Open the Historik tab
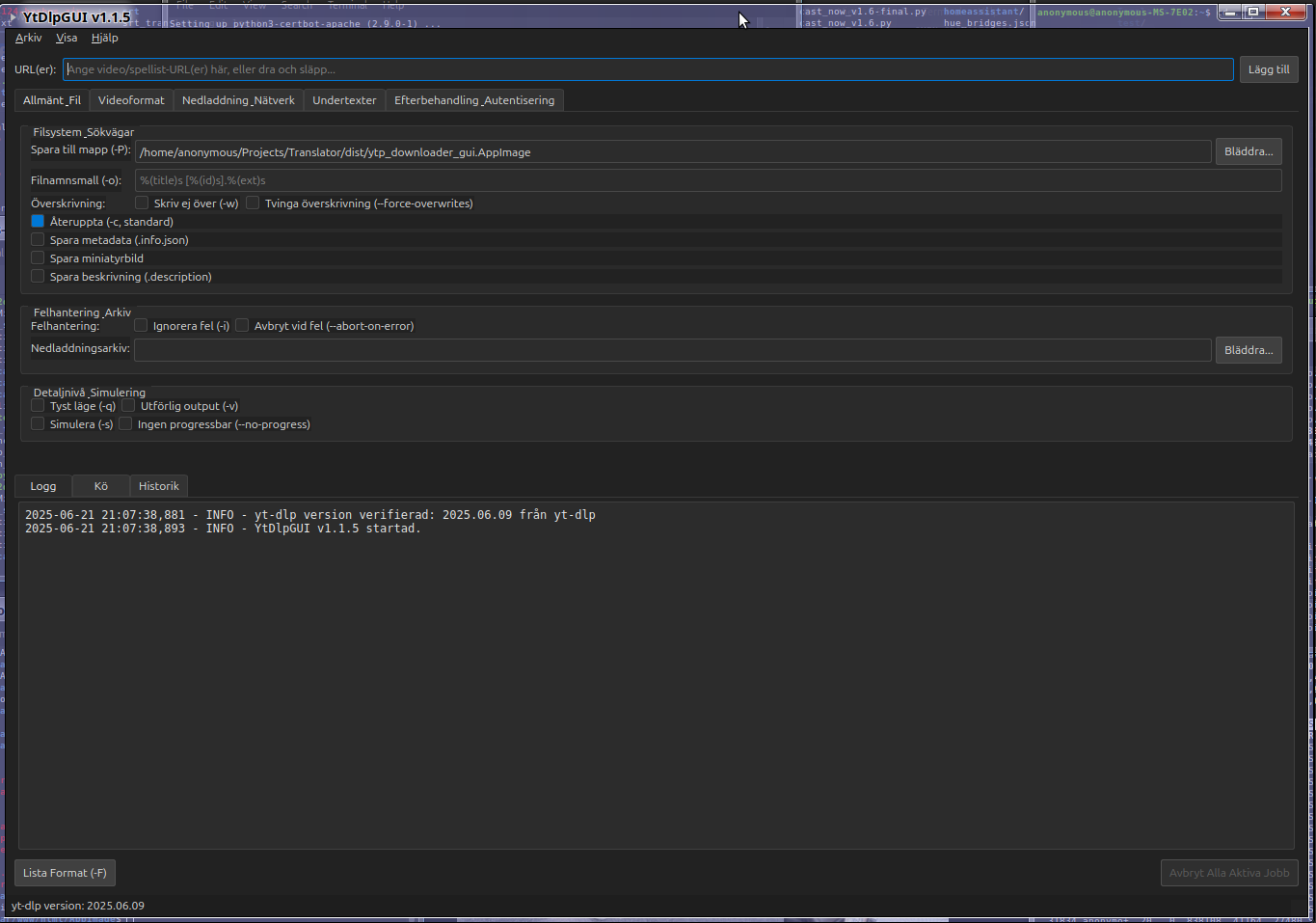This screenshot has height=923, width=1316. (158, 485)
